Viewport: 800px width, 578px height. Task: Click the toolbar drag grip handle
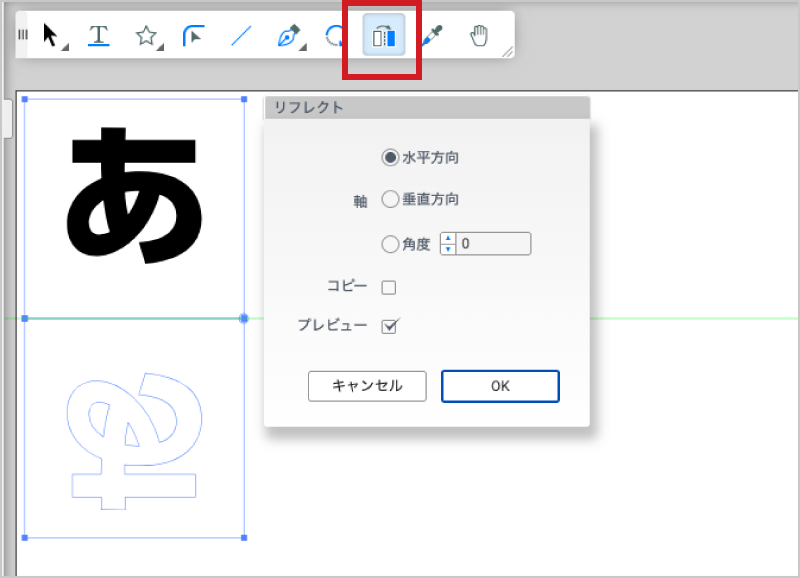(x=22, y=35)
